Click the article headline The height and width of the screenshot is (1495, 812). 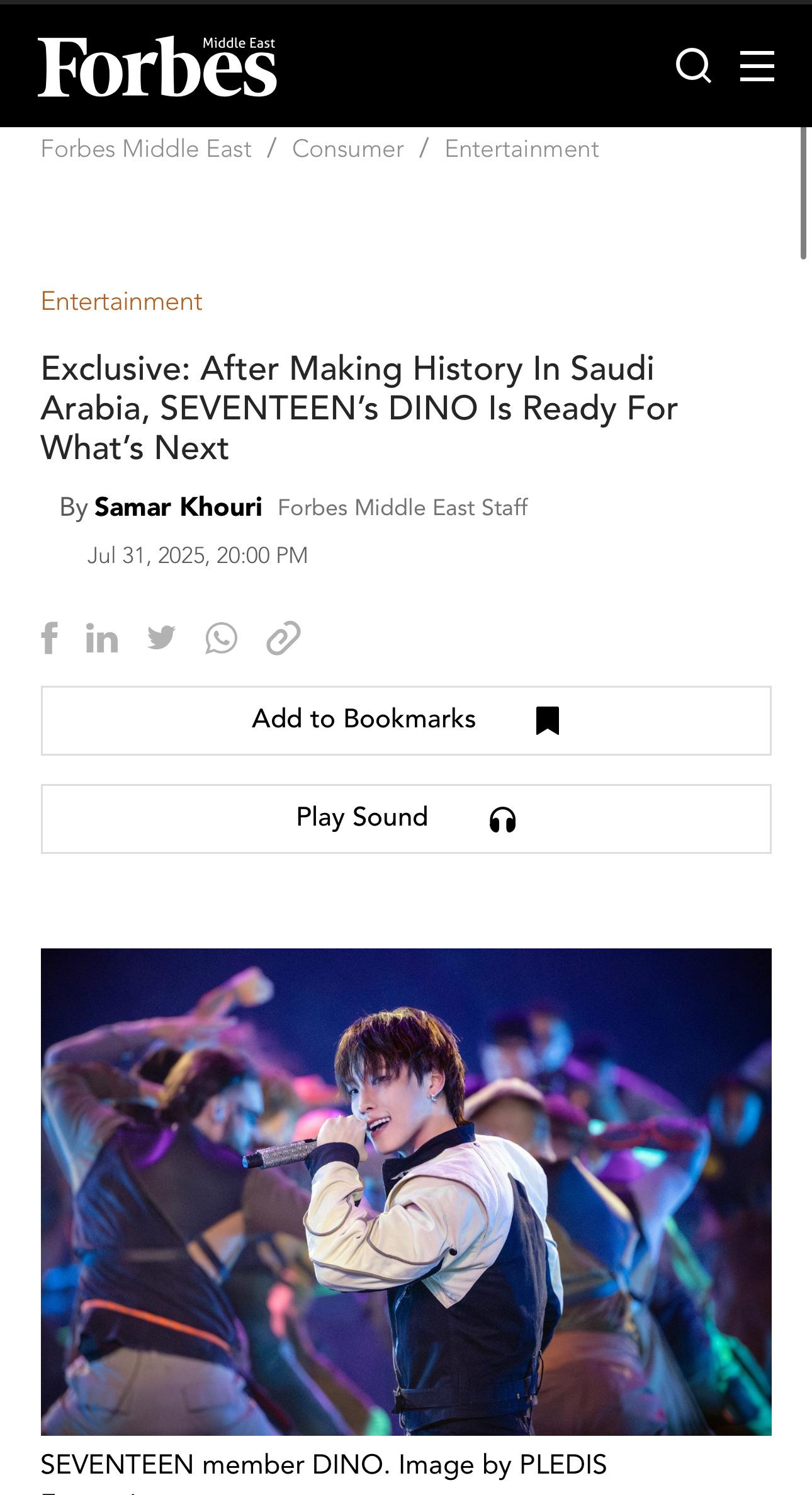point(359,408)
